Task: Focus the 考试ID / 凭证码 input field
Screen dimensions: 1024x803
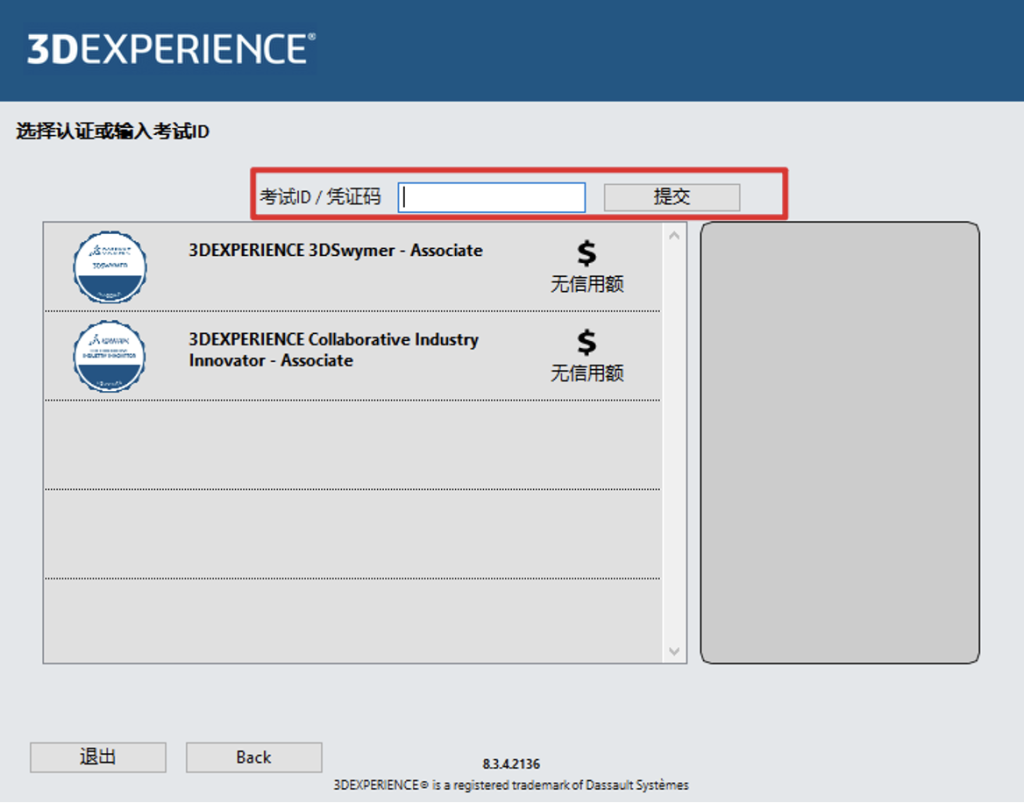Action: click(x=491, y=198)
